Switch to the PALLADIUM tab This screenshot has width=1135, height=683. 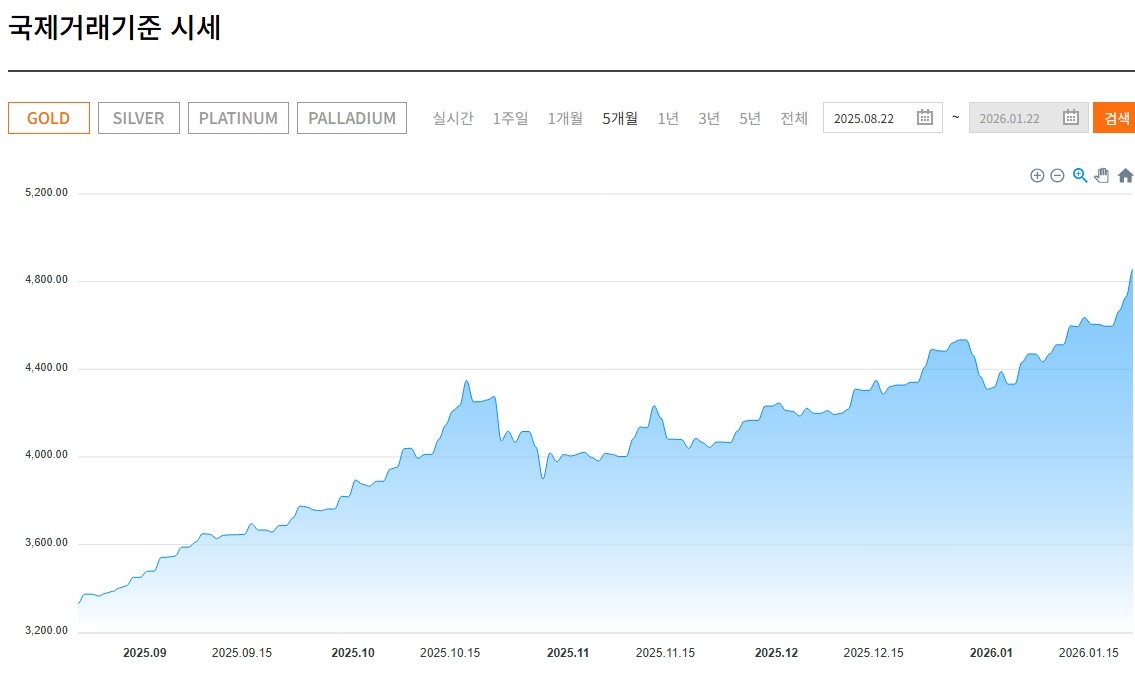(352, 118)
